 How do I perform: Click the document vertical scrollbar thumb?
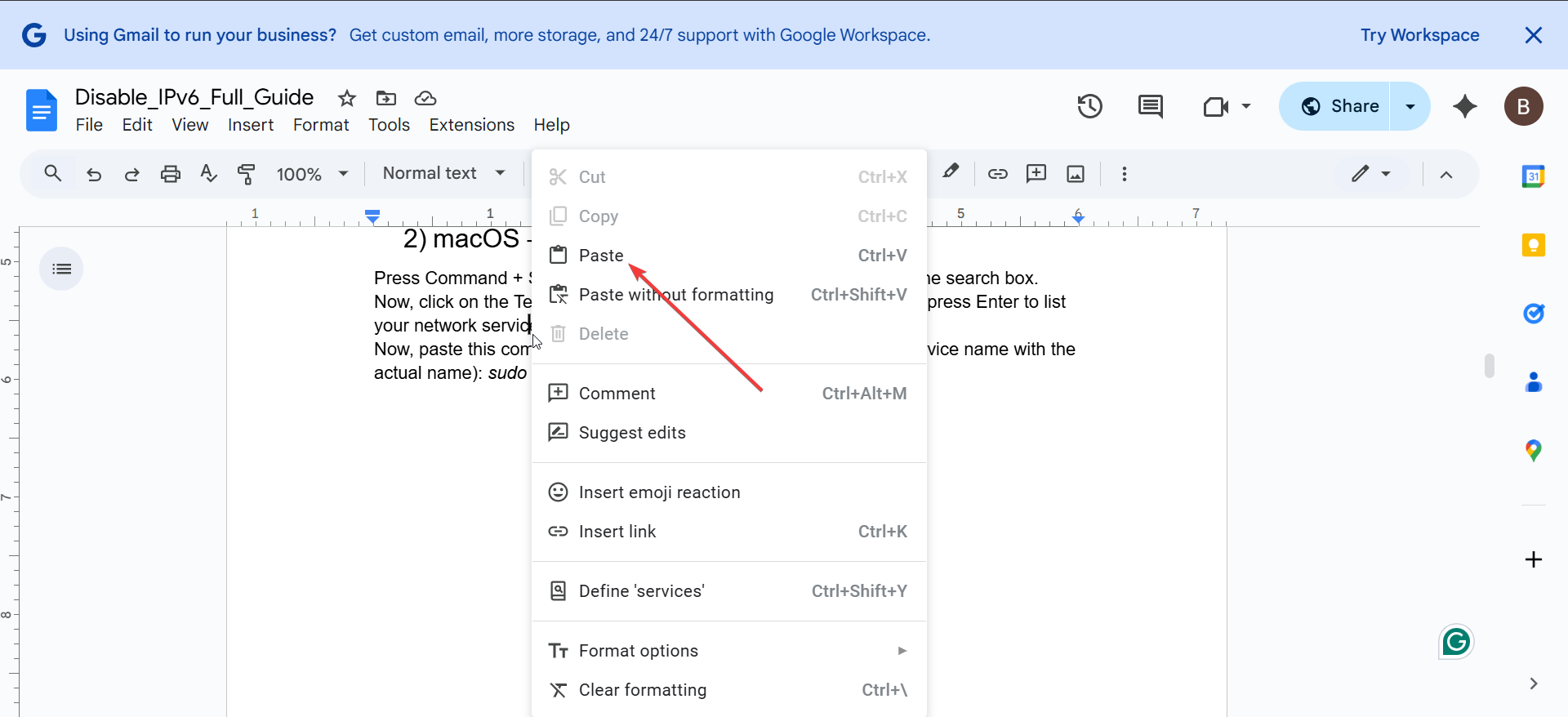click(x=1489, y=365)
